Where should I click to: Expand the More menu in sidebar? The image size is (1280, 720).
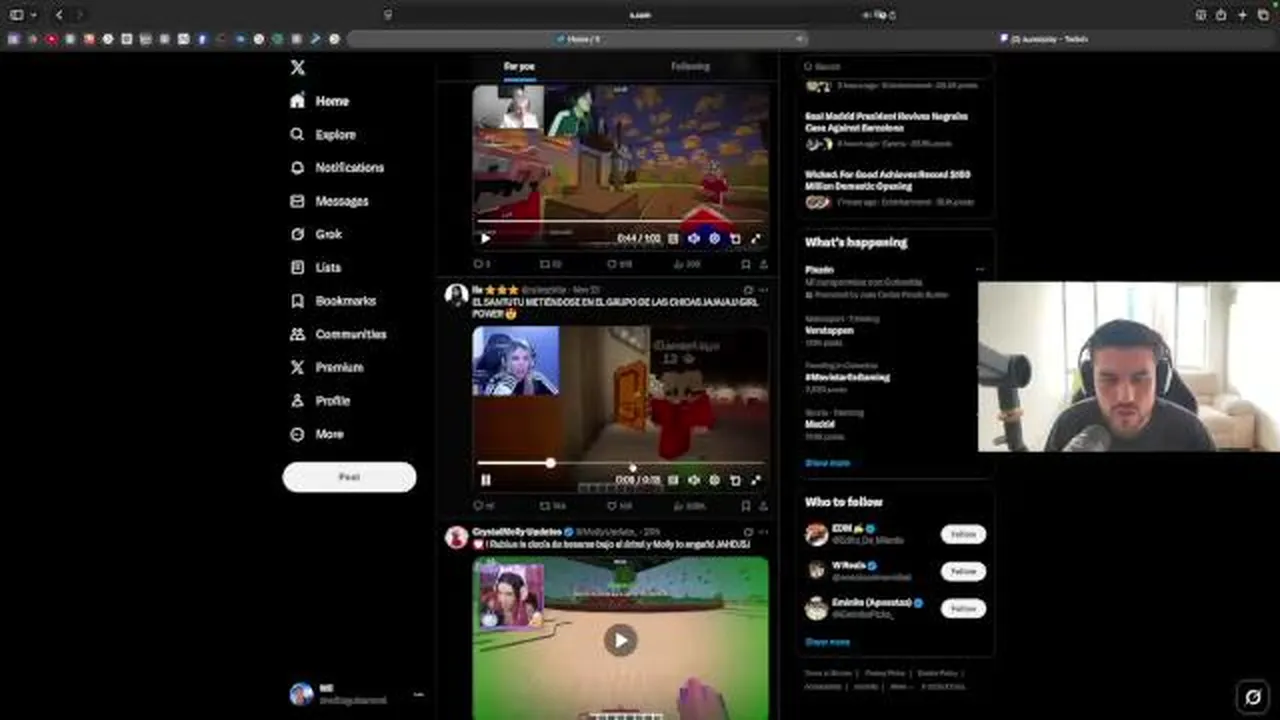pos(316,434)
